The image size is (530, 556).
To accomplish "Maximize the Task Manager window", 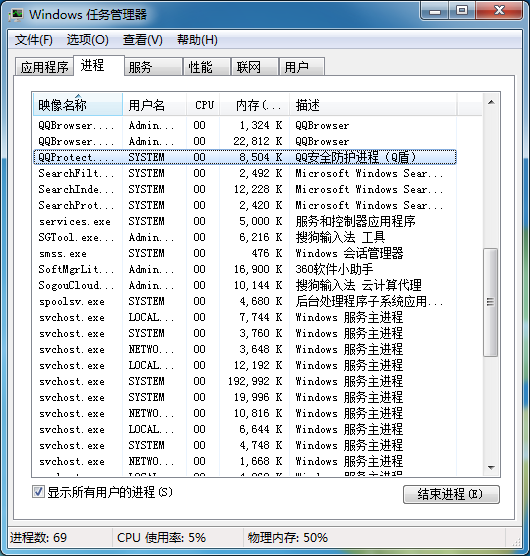I will (462, 11).
